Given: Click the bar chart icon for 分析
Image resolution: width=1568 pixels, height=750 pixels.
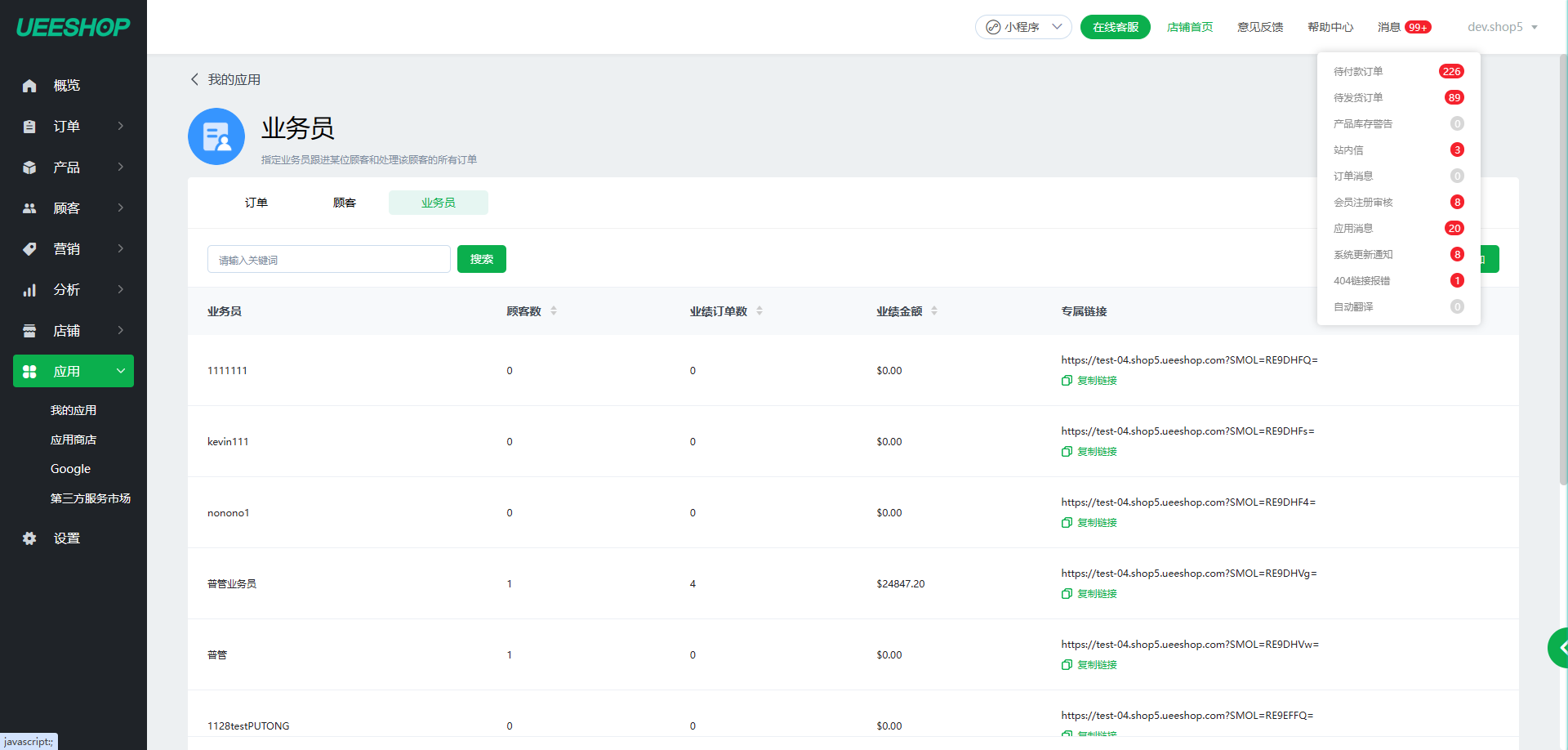Looking at the screenshot, I should point(29,290).
